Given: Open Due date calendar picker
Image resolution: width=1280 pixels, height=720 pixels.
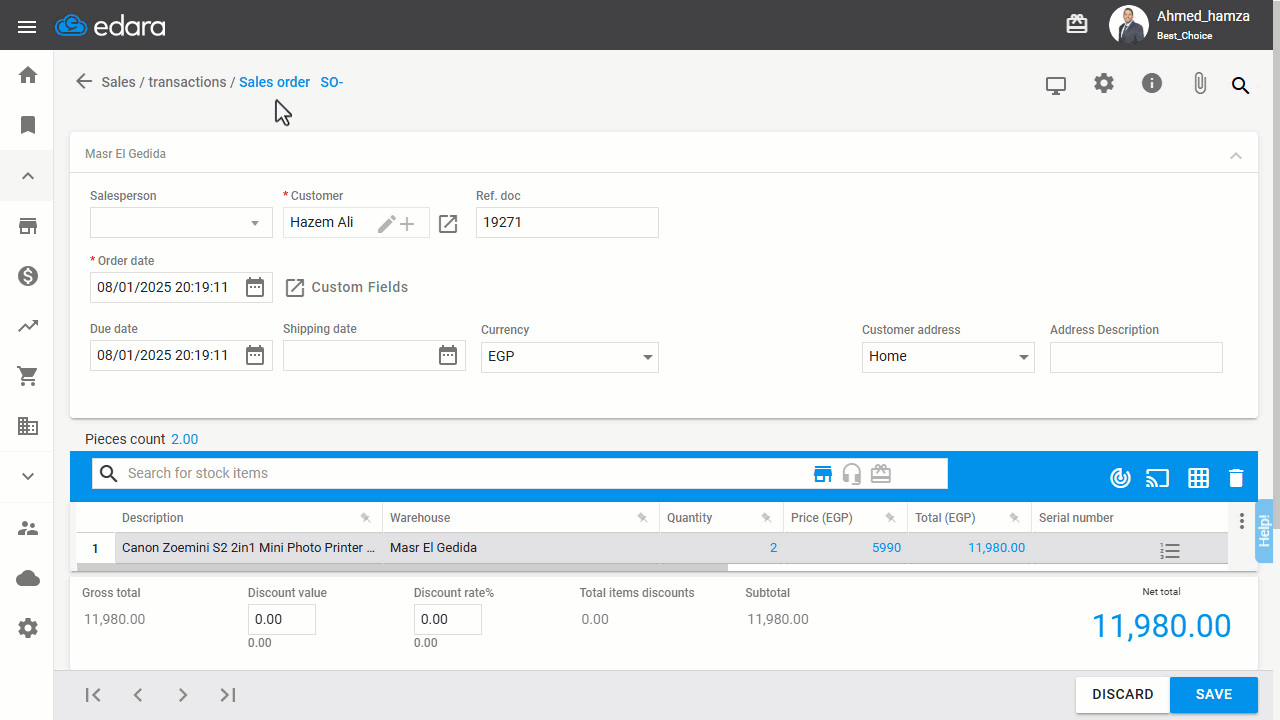Looking at the screenshot, I should pos(255,355).
